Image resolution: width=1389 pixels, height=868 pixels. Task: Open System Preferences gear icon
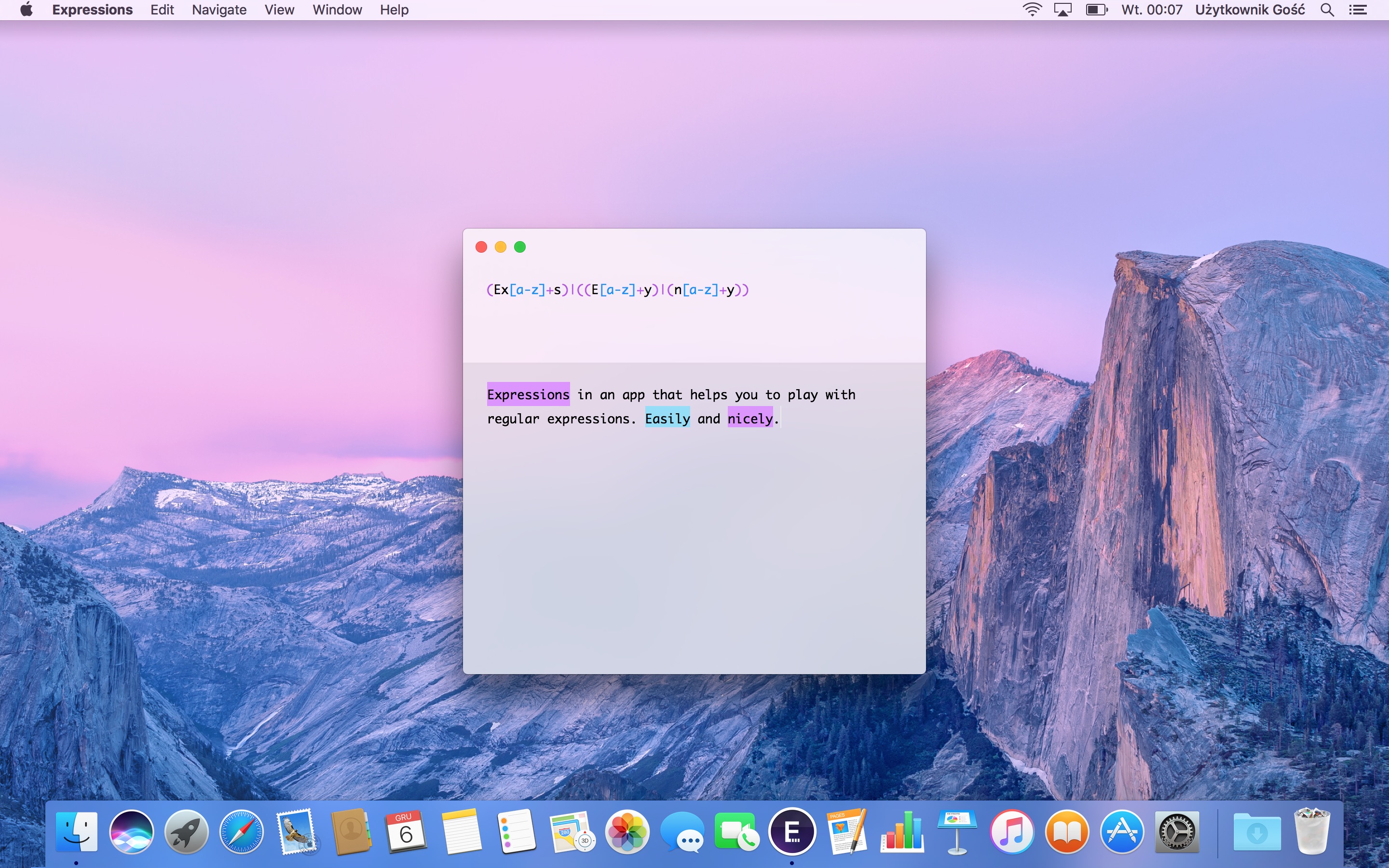pos(1177,831)
